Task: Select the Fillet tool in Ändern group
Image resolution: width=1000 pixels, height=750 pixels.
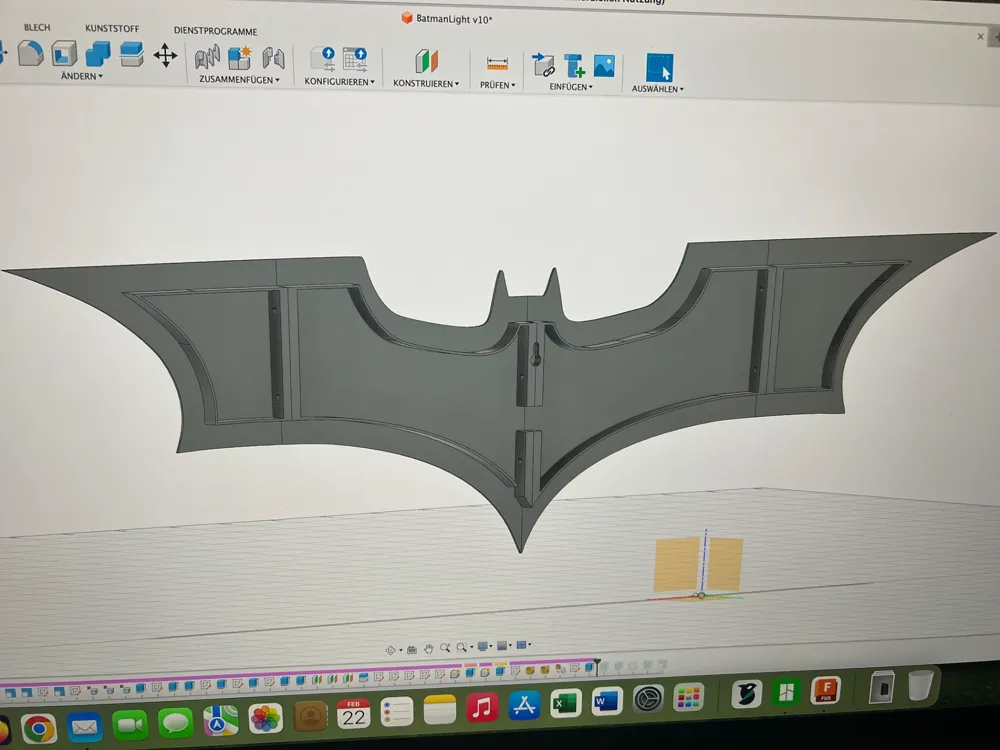Action: click(30, 53)
